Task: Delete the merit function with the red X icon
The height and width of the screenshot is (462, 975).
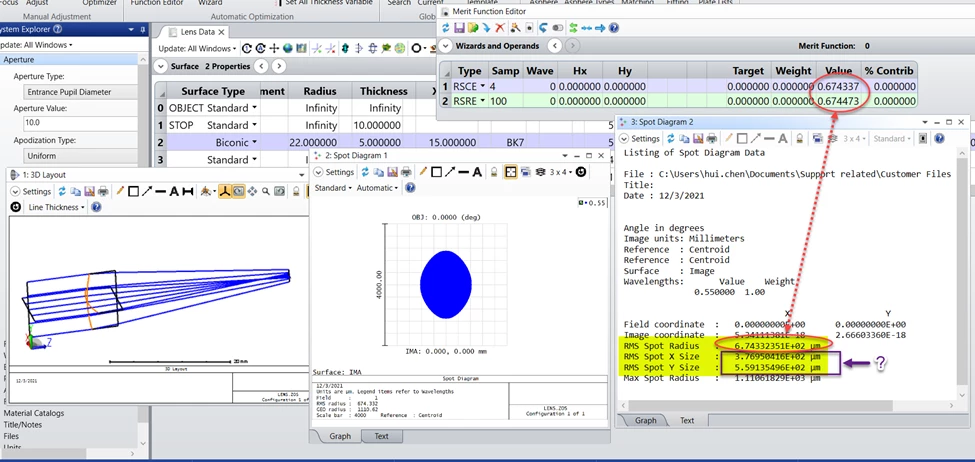Action: pos(500,28)
